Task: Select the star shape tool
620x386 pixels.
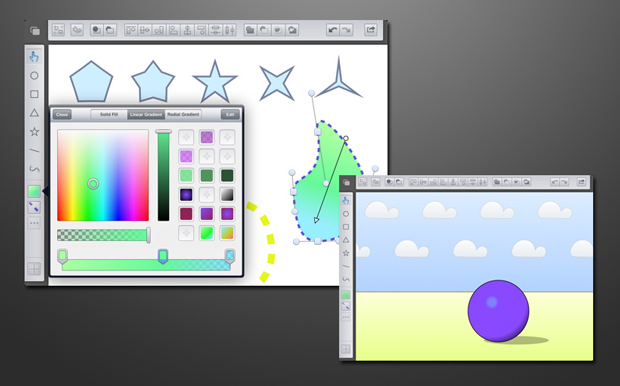Action: [34, 131]
